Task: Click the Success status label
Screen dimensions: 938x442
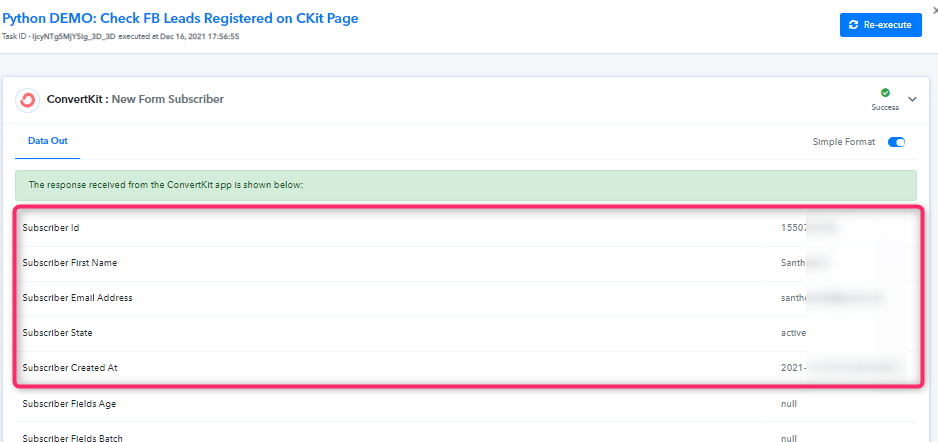Action: click(x=885, y=108)
